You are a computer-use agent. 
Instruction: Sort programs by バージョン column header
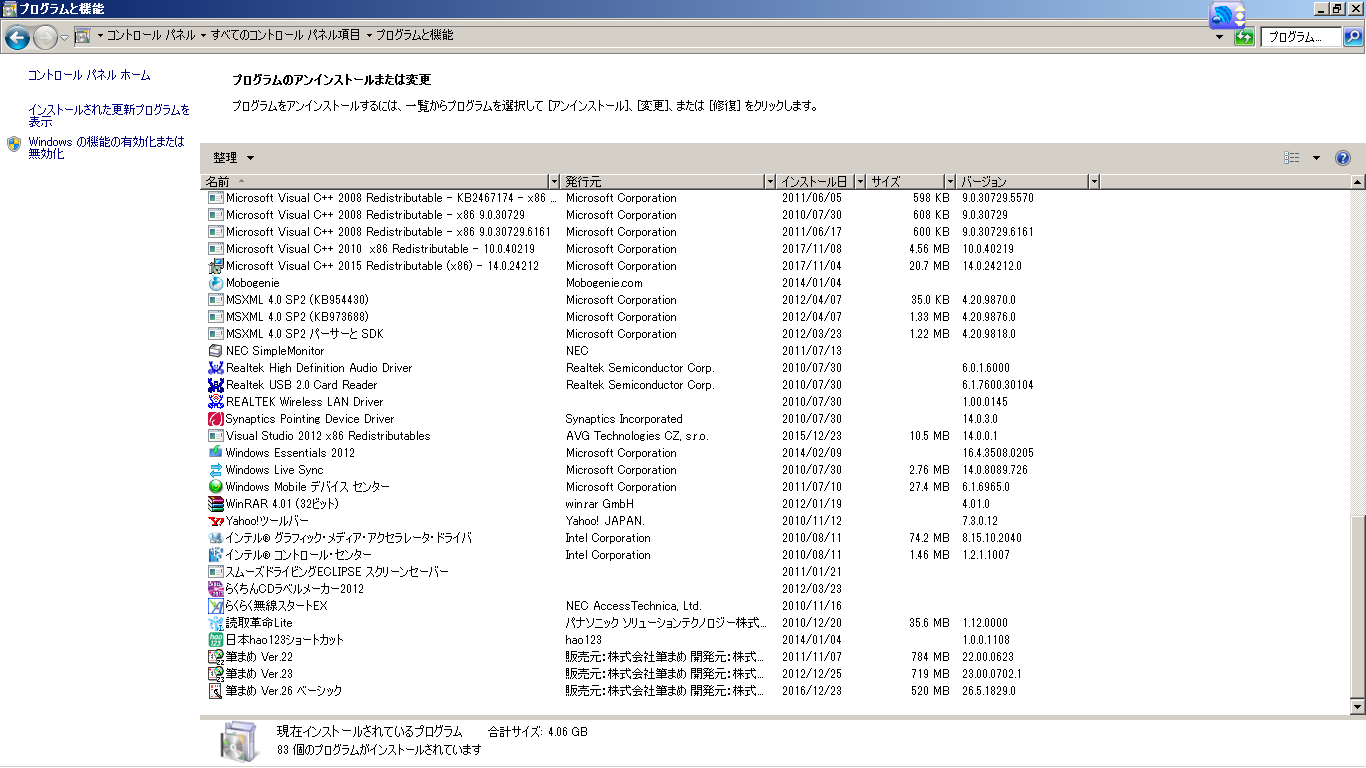[x=1020, y=182]
